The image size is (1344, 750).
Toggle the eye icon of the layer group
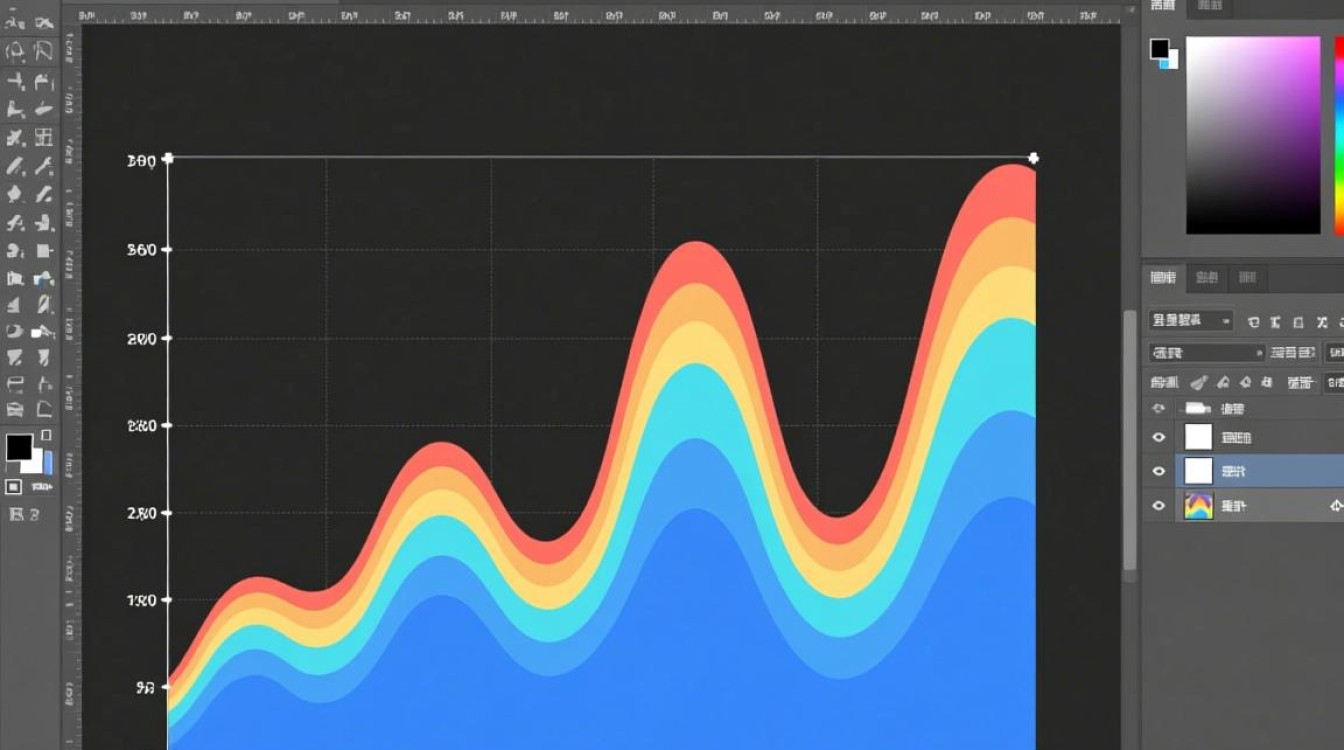coord(1159,409)
